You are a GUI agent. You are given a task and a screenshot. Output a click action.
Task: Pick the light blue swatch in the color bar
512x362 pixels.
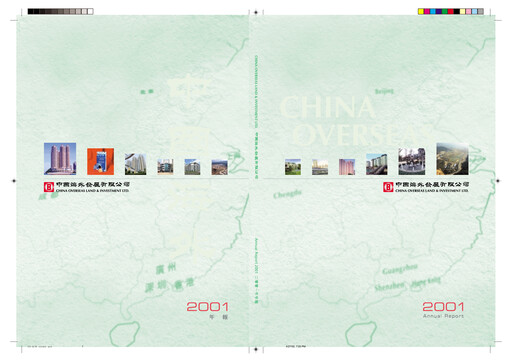click(475, 11)
